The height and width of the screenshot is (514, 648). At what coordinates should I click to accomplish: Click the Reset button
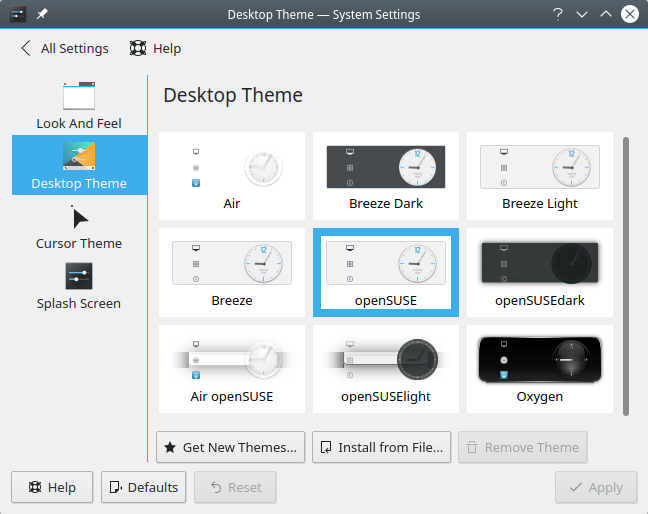pos(235,487)
